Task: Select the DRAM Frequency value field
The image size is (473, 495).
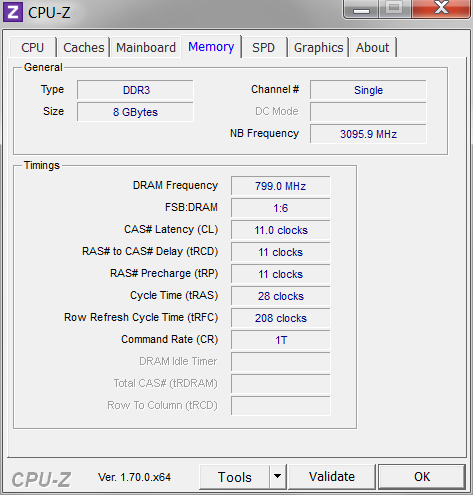Action: pos(281,186)
